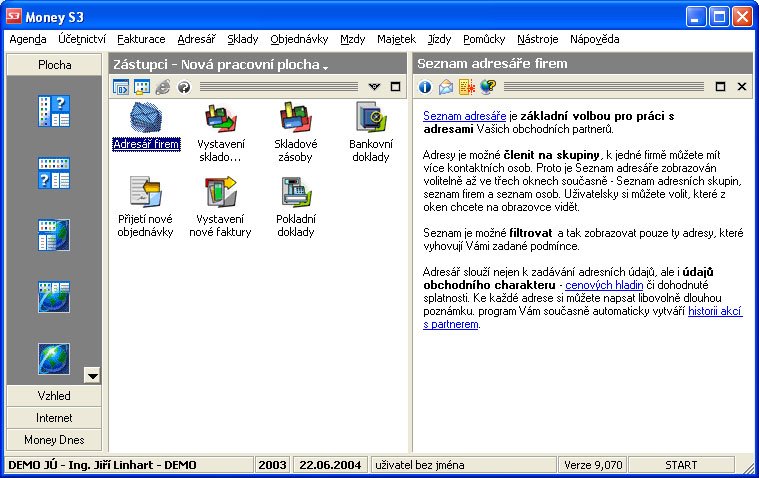
Task: Open the Skladové zásoby shortcut
Action: click(x=295, y=132)
